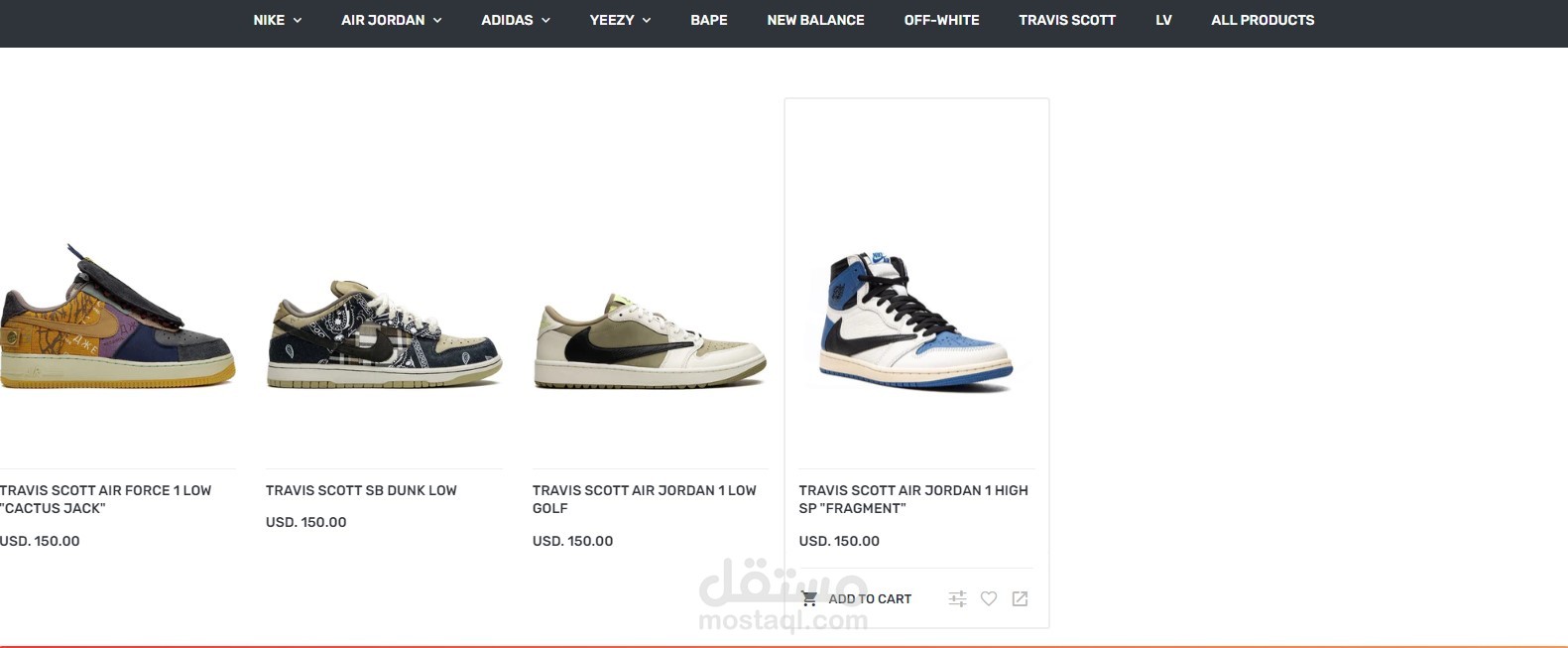Click the SB Dunk Low shoe image
The image size is (1568, 648).
(x=384, y=333)
